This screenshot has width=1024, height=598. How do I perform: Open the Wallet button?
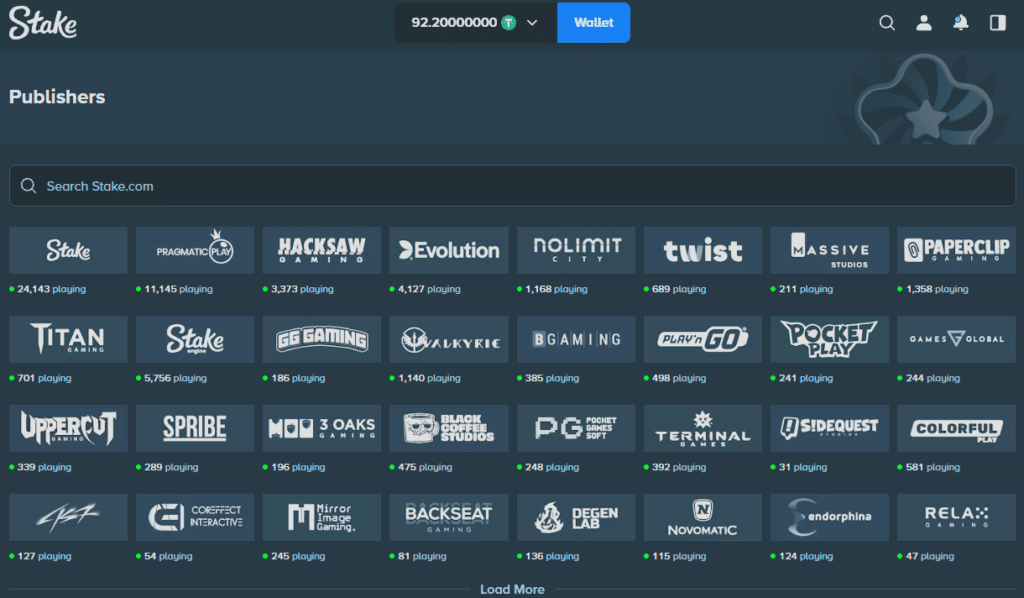(x=594, y=23)
